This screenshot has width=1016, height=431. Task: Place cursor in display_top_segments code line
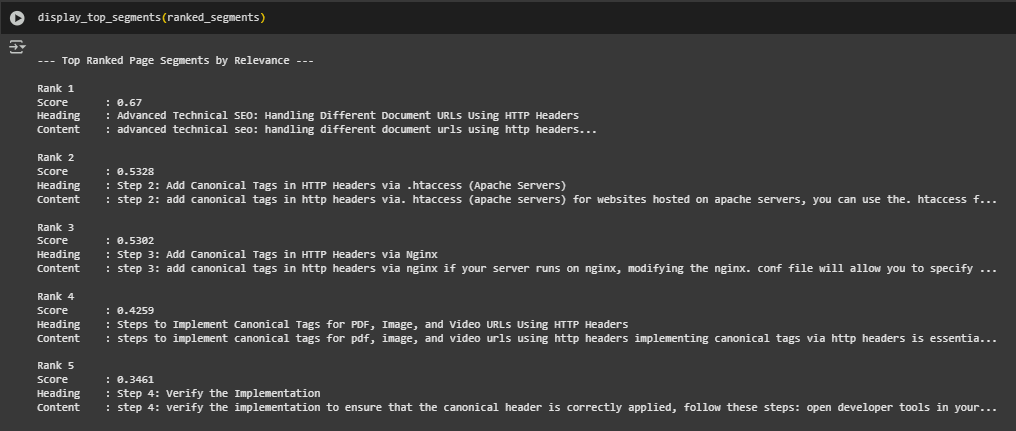(152, 17)
